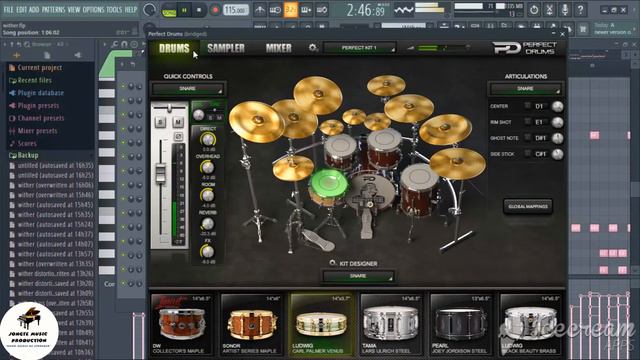640x360 pixels.
Task: Click the FX send knob
Action: 208,251
